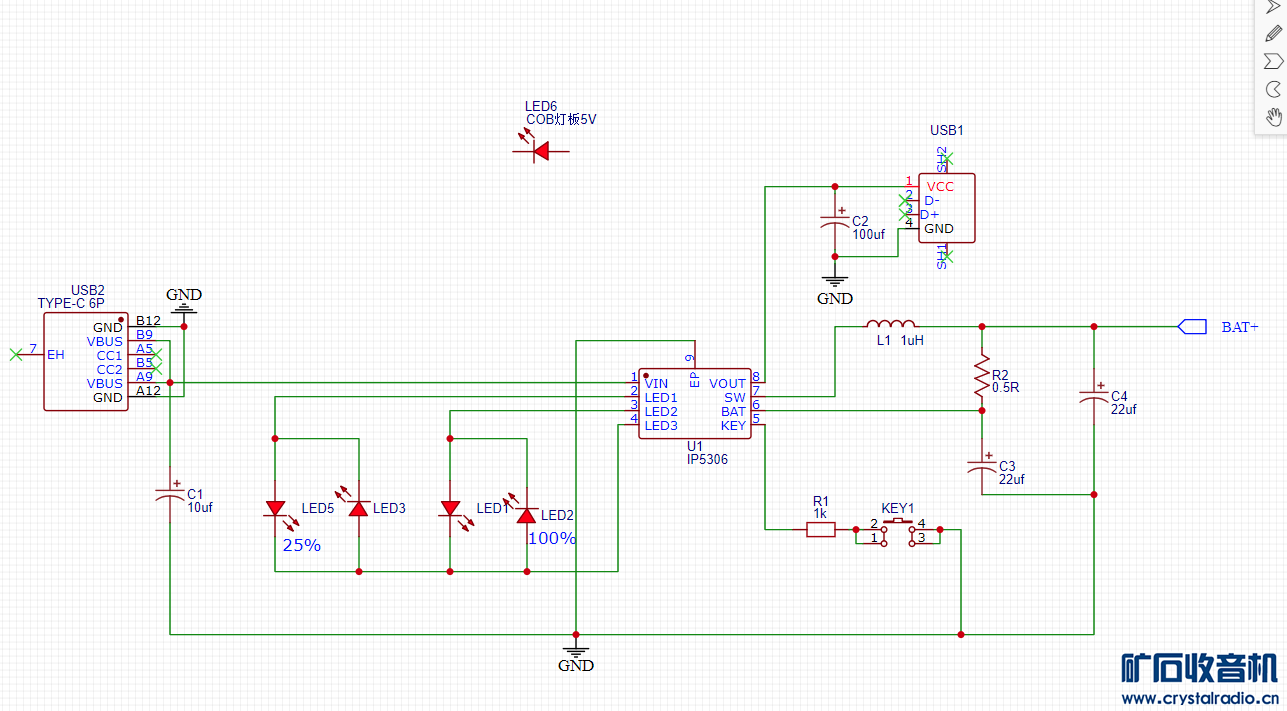
Task: Click the '25%' annotation text
Action: 302,546
